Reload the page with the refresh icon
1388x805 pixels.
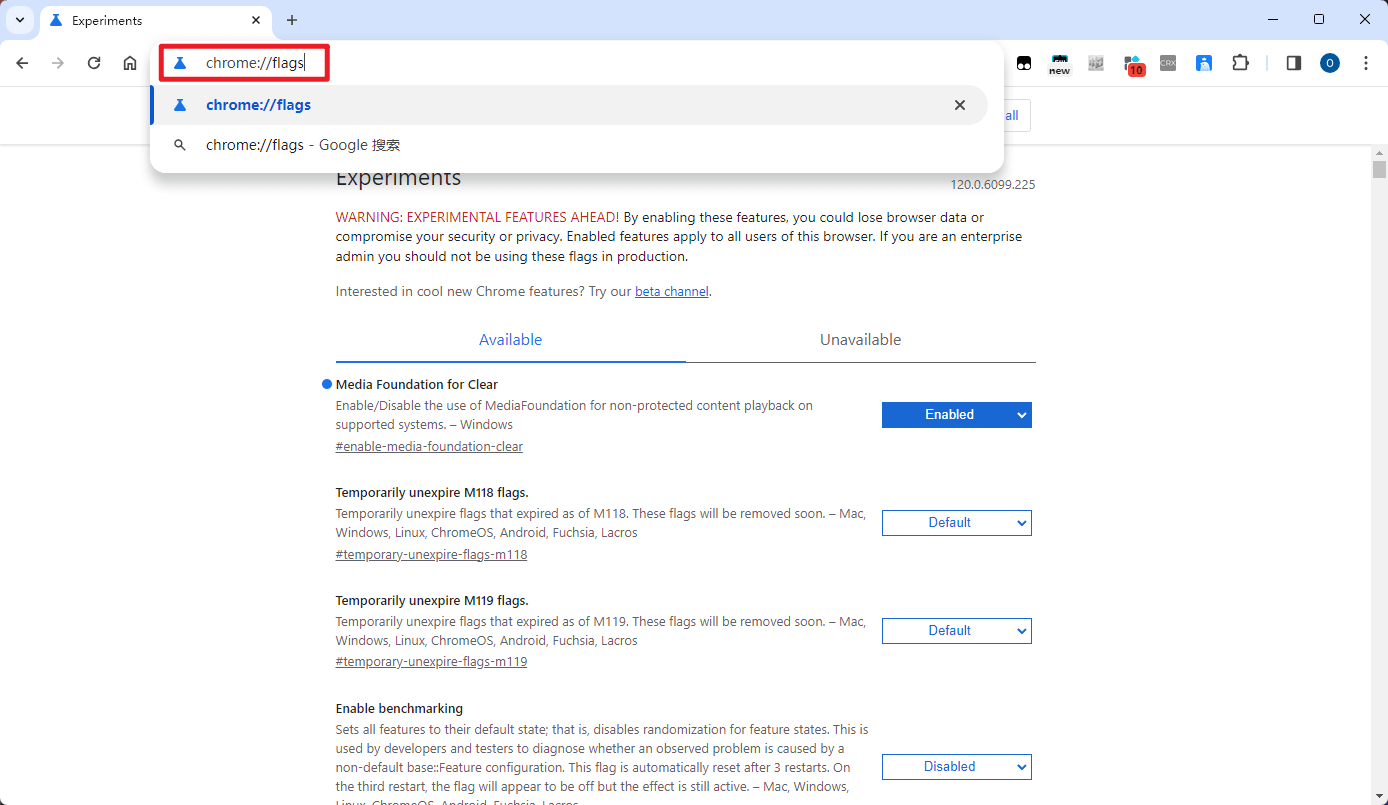(x=94, y=63)
